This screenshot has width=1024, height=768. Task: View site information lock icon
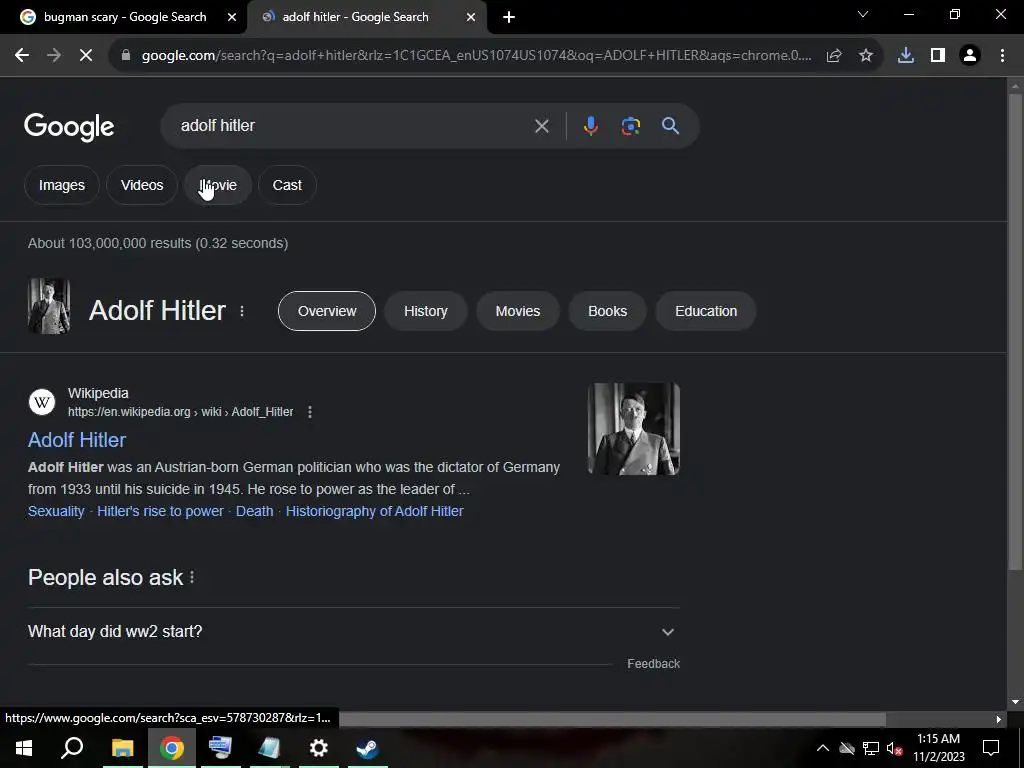[126, 56]
